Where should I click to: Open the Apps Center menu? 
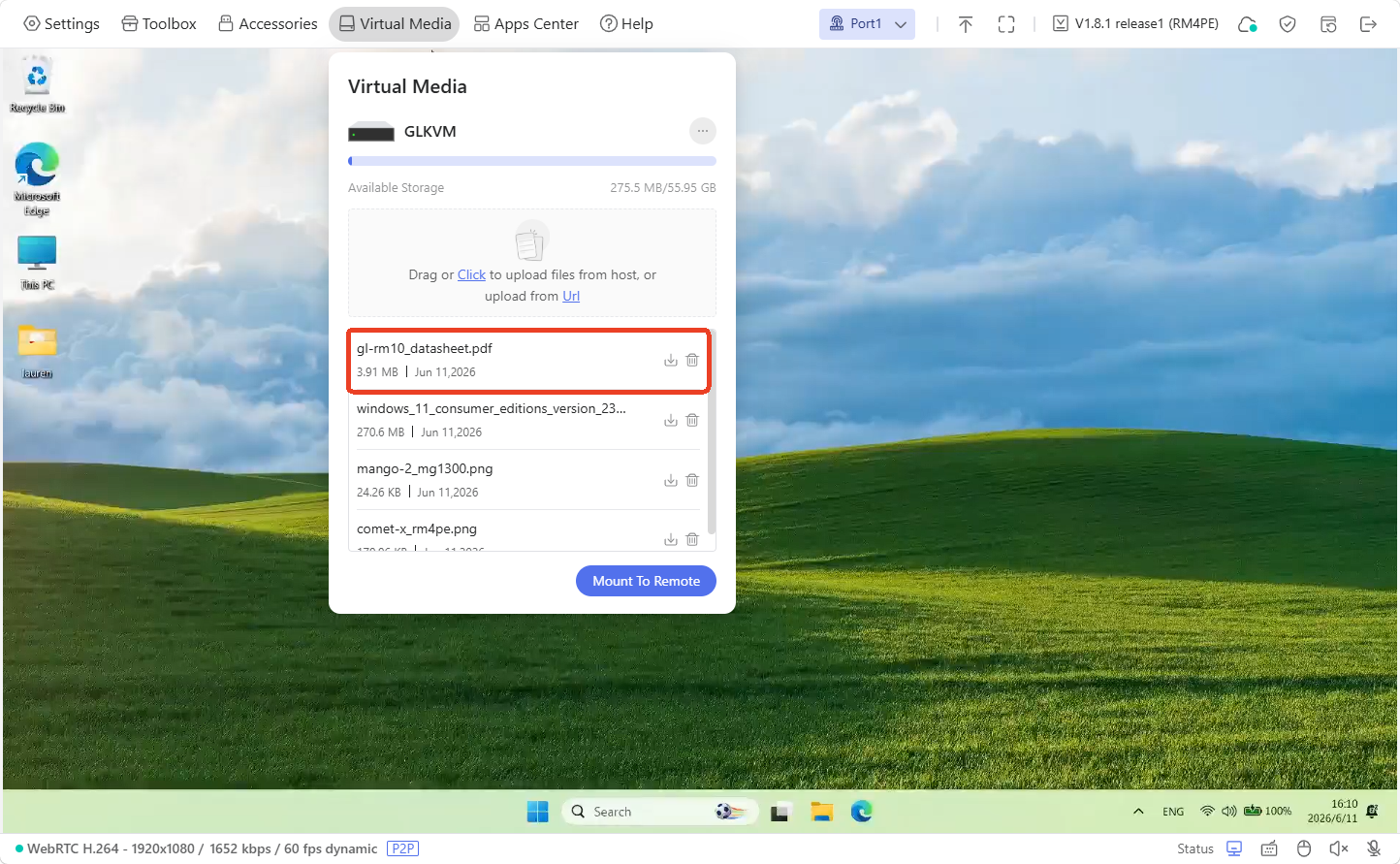click(x=525, y=23)
